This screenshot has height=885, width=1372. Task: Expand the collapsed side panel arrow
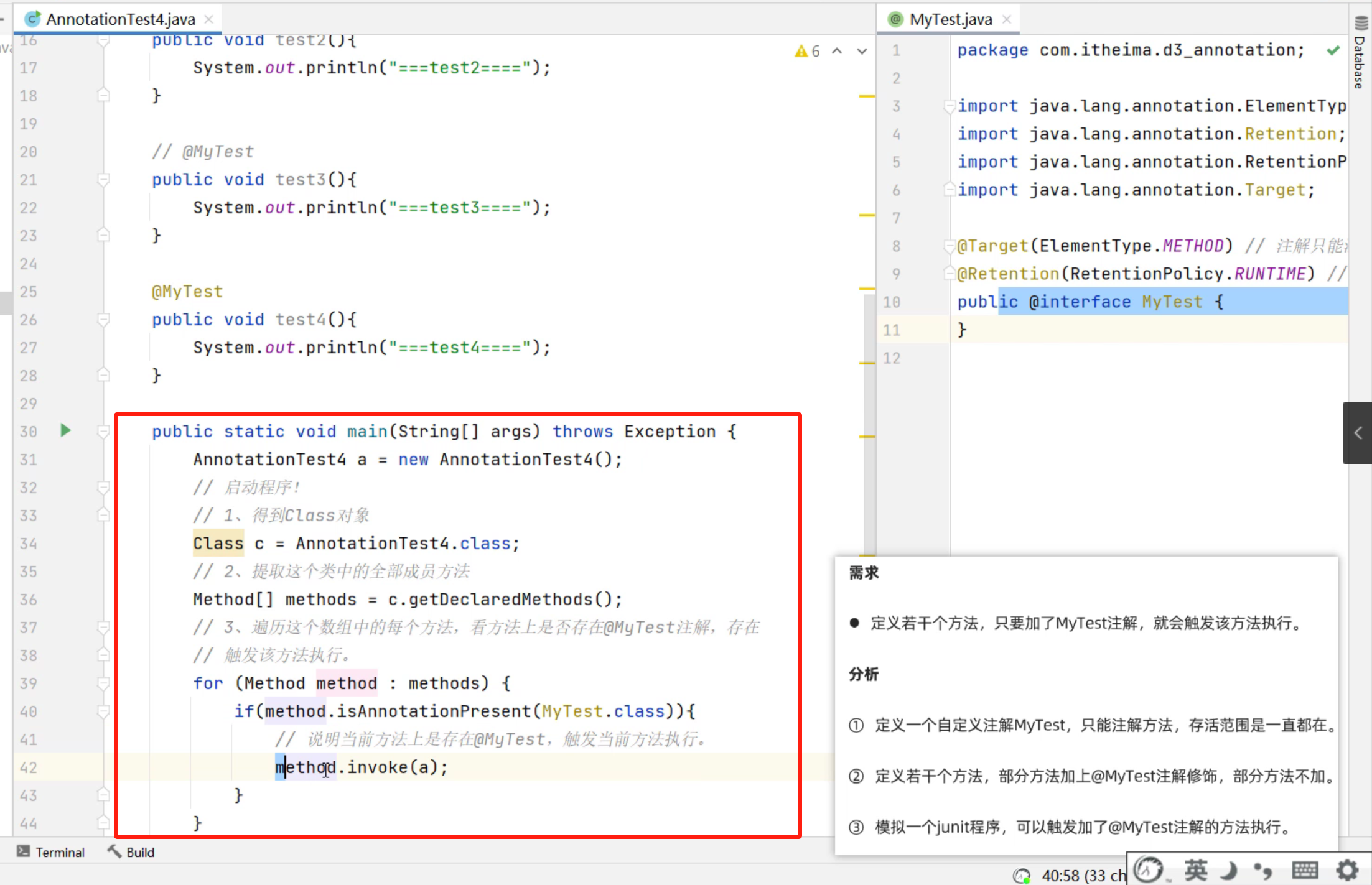point(1358,433)
